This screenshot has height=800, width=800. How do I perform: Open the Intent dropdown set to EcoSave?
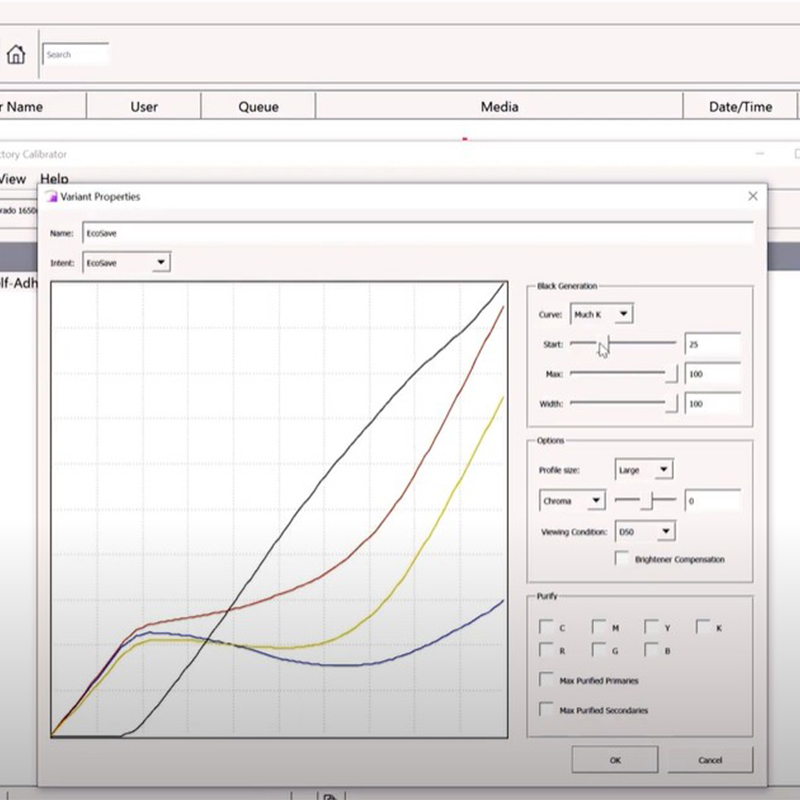(x=126, y=263)
